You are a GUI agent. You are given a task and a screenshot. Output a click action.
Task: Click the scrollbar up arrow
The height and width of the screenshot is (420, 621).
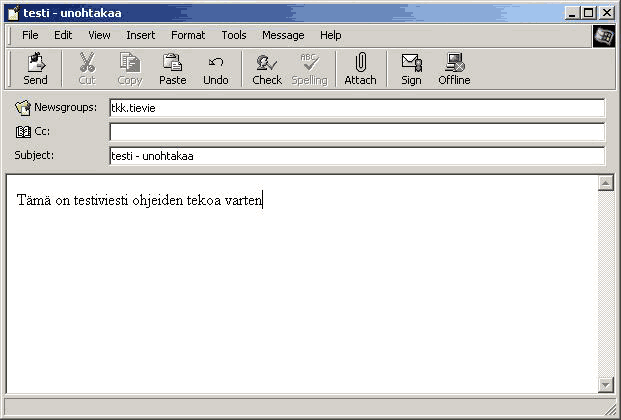tap(606, 183)
